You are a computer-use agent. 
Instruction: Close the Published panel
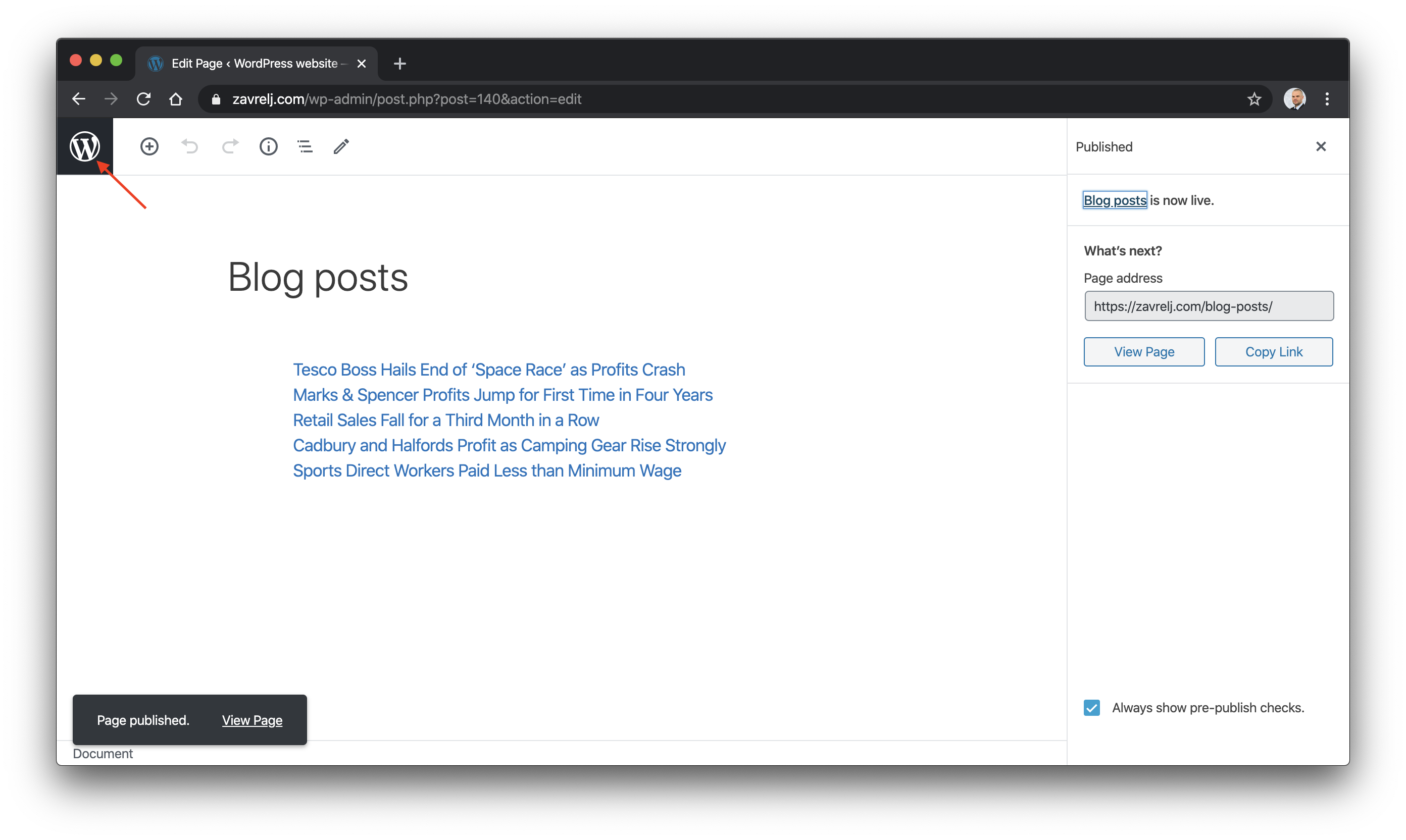click(1321, 146)
